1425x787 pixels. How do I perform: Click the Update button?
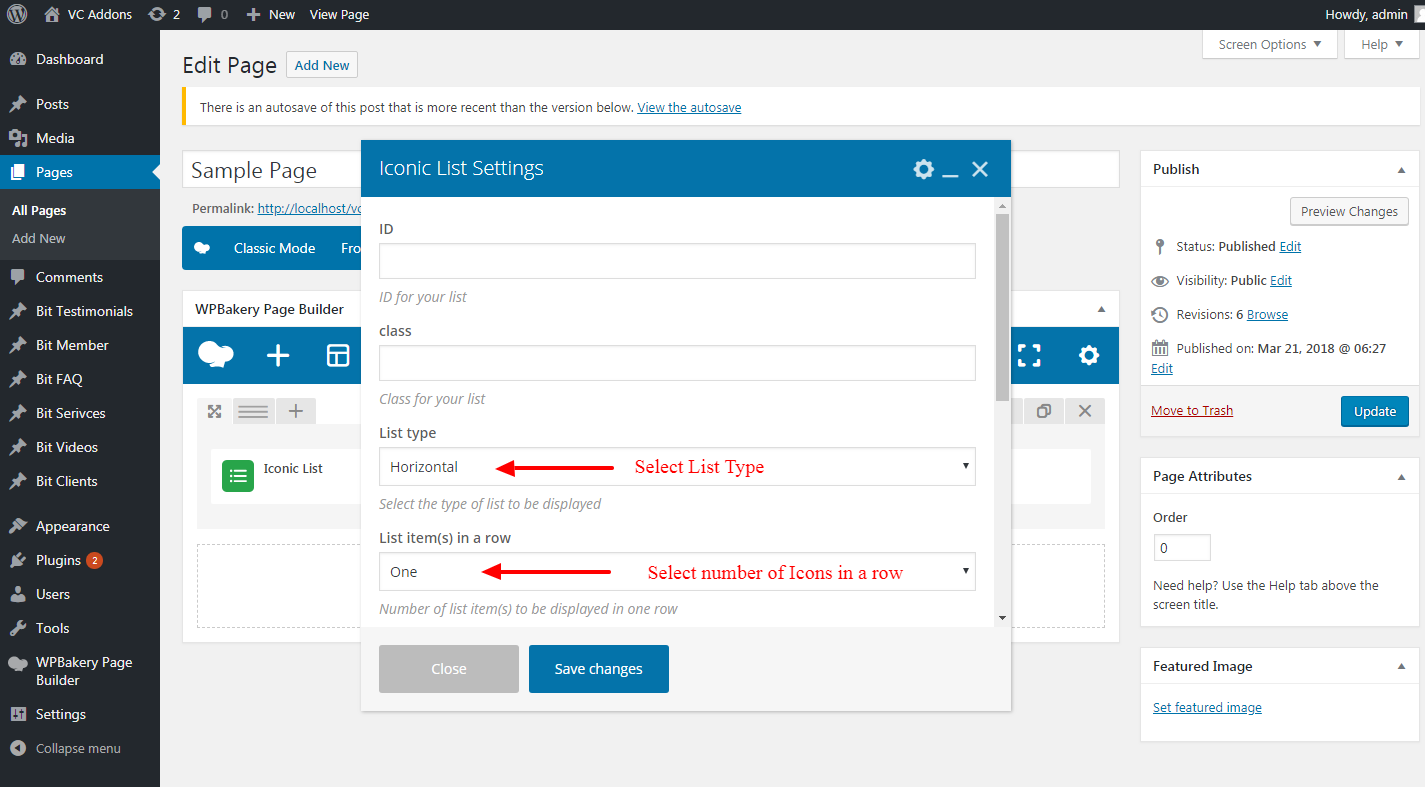(1374, 411)
